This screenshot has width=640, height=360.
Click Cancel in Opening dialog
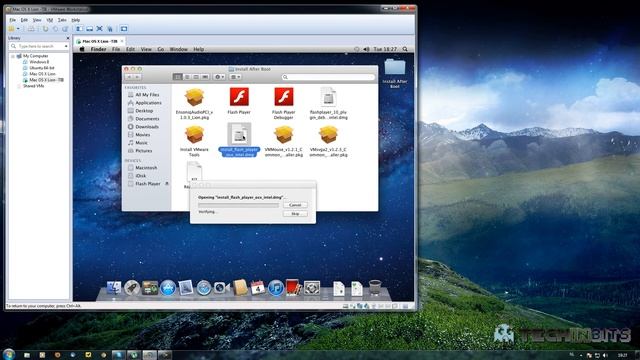pyautogui.click(x=295, y=205)
